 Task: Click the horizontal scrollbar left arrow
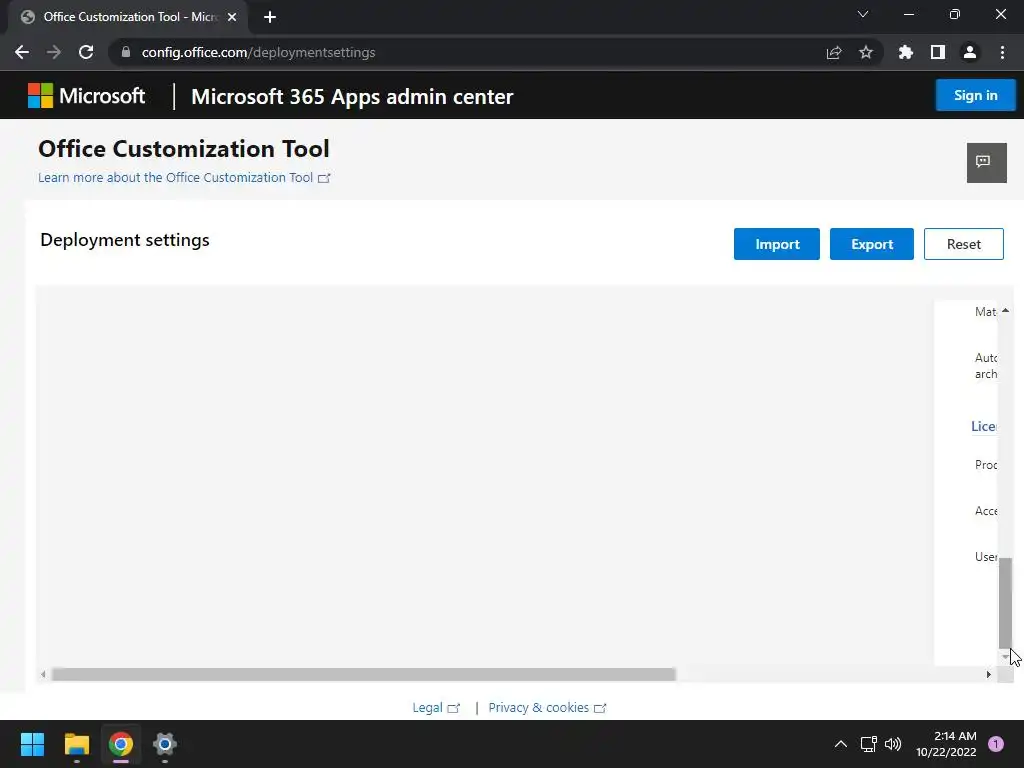point(43,675)
